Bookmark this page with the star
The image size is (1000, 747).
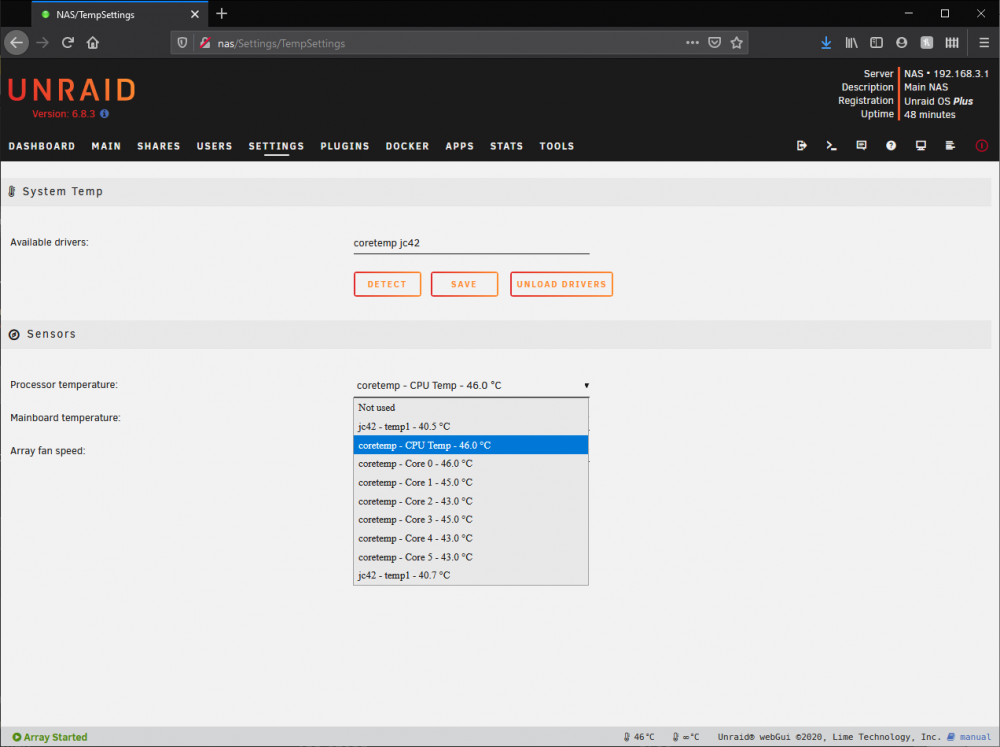[x=737, y=43]
